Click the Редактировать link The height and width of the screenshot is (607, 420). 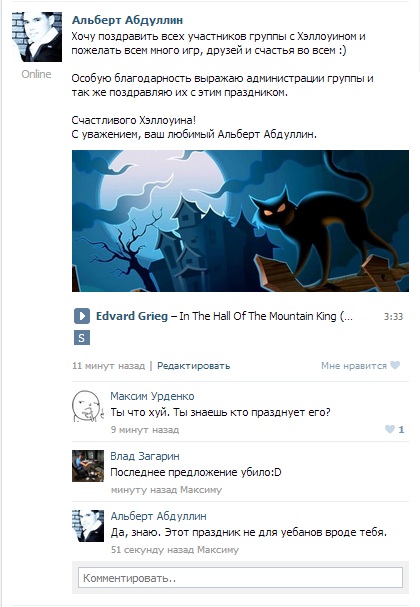pyautogui.click(x=194, y=366)
